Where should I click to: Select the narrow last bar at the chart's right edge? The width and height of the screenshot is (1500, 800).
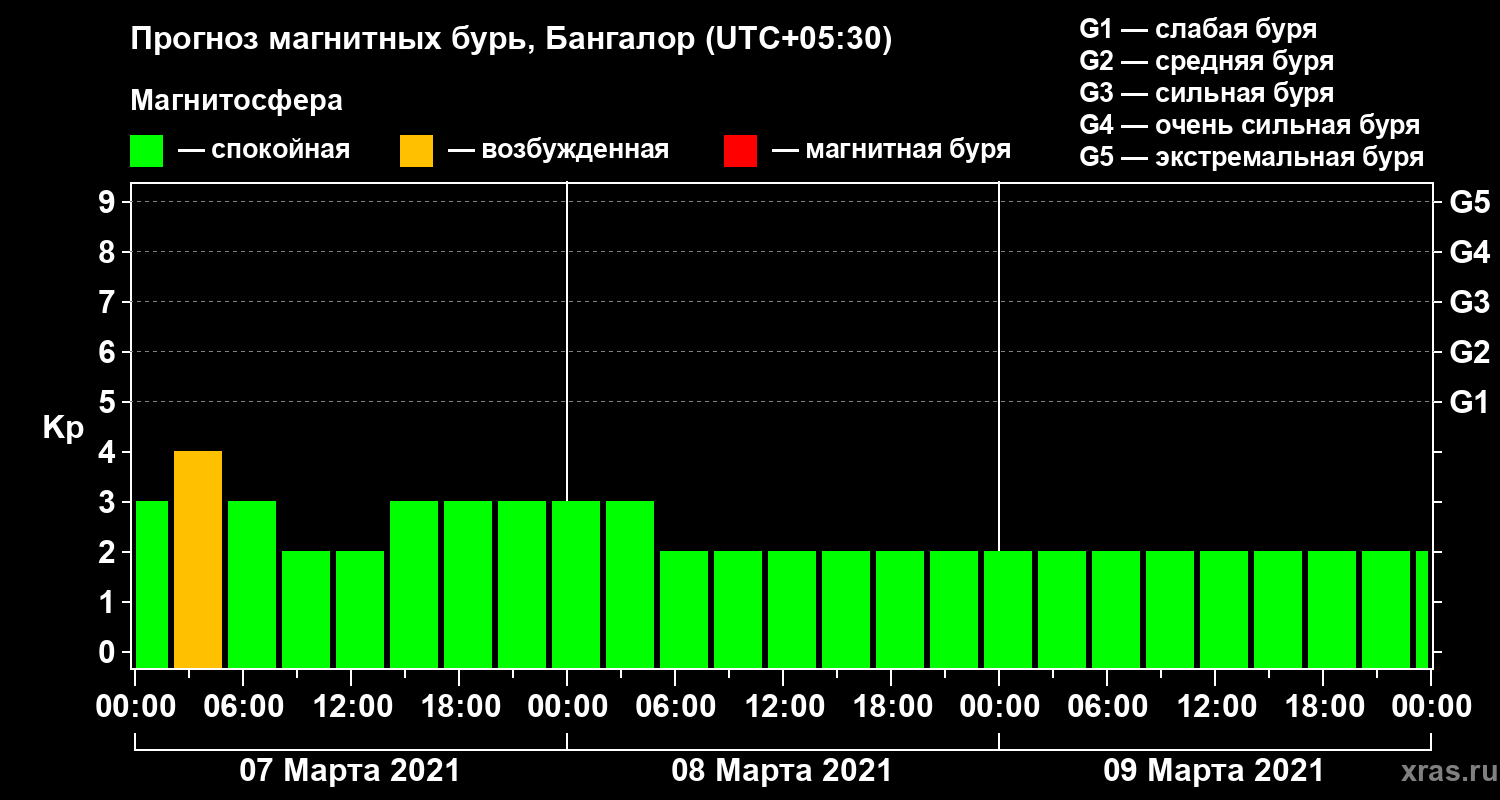click(1422, 610)
